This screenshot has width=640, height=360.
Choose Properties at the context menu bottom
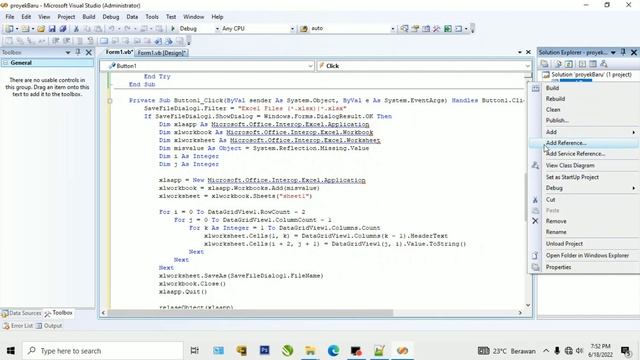click(584, 267)
